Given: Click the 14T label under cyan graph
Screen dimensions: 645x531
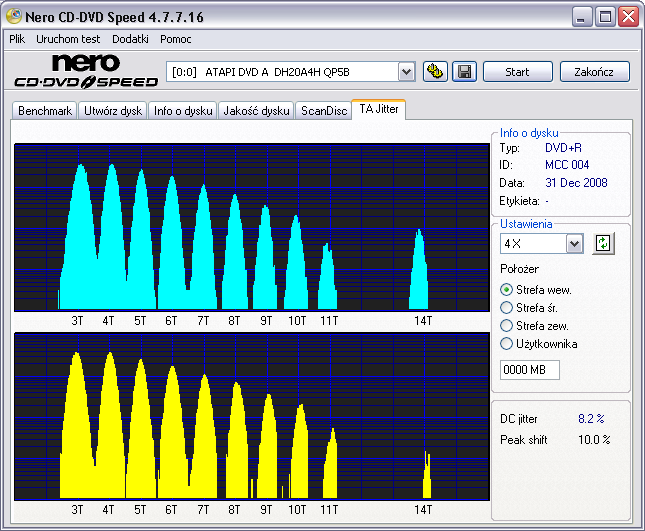Looking at the screenshot, I should [423, 321].
